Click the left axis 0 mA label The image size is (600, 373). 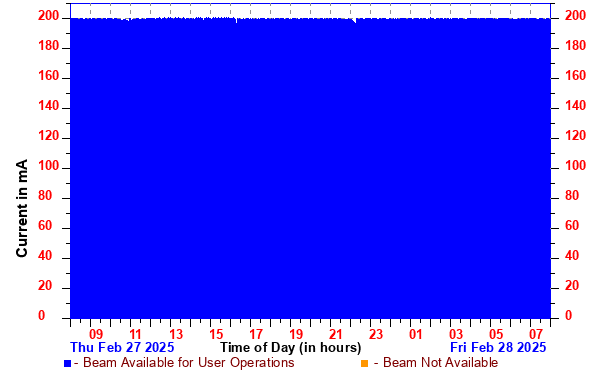click(x=41, y=316)
